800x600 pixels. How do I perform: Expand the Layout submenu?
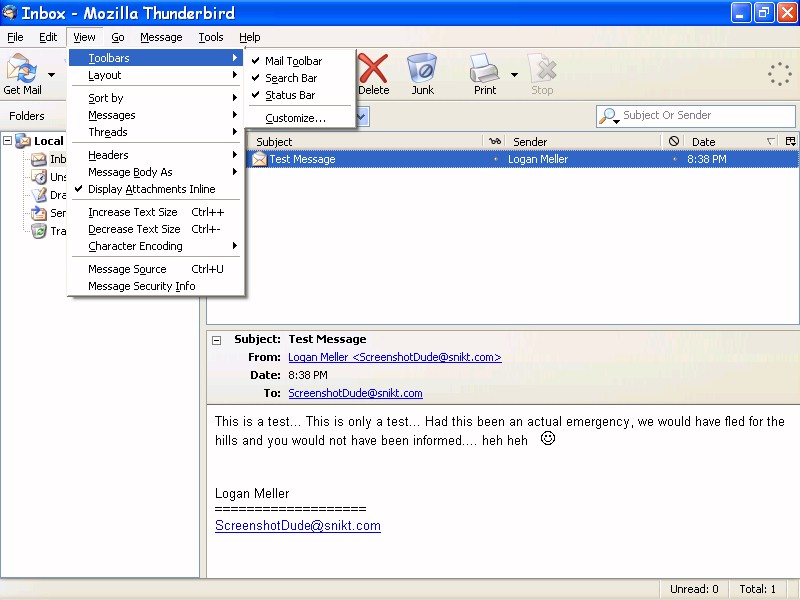(x=156, y=76)
